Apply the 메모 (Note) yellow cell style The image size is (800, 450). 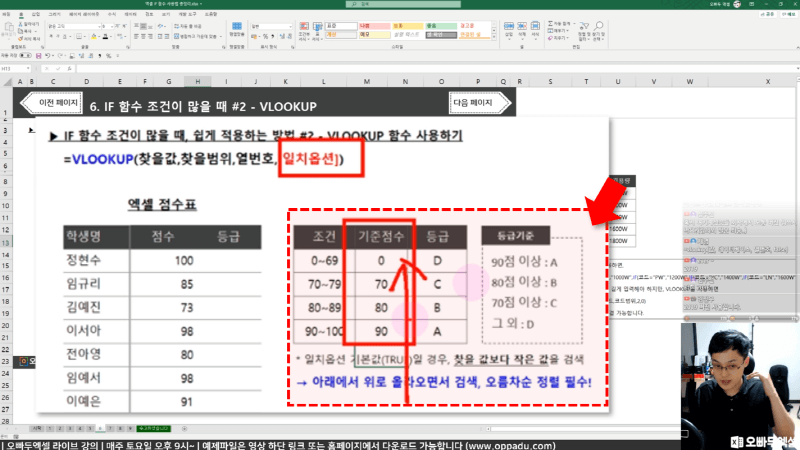pyautogui.click(x=374, y=35)
